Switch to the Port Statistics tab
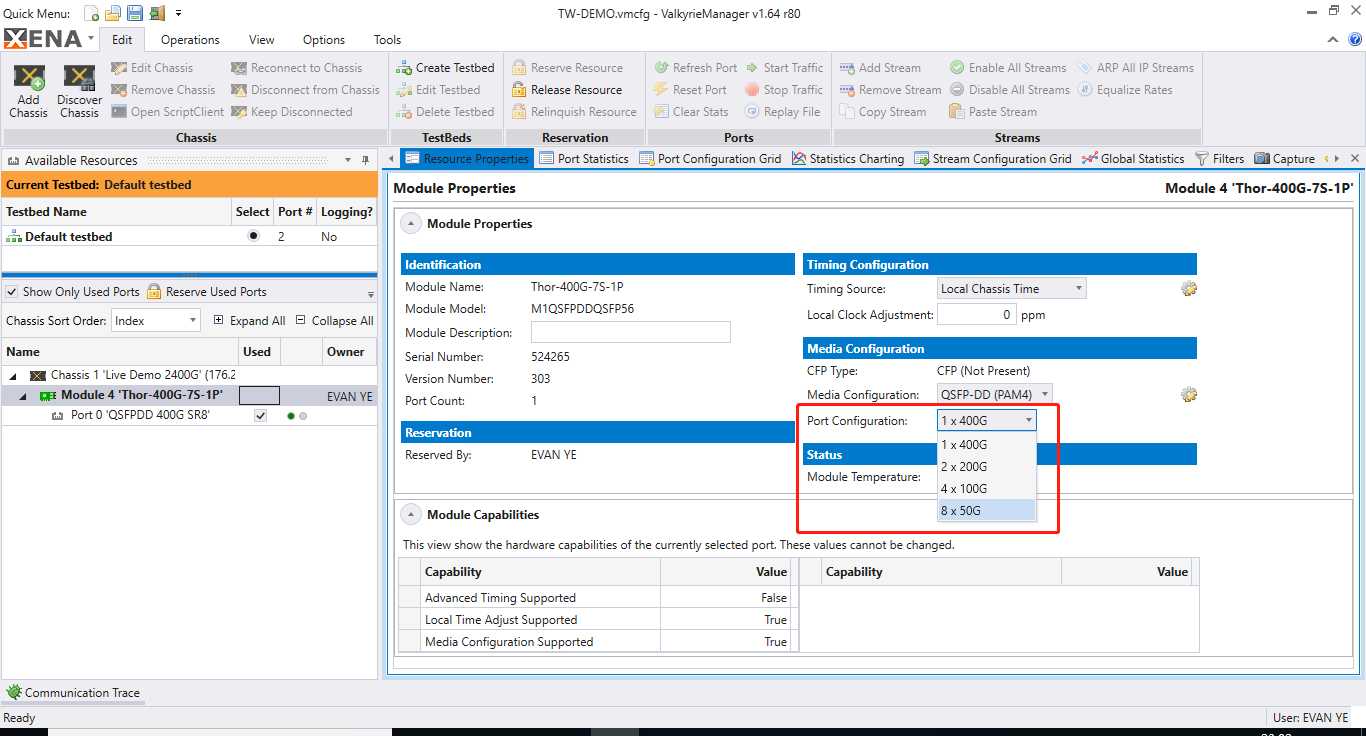This screenshot has height=736, width=1366. tap(584, 158)
